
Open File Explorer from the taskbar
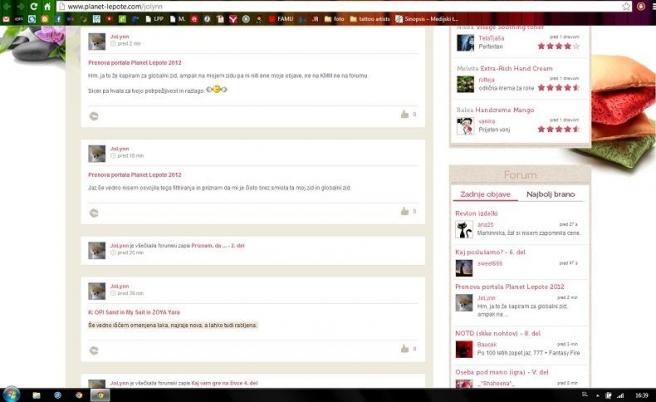click(x=36, y=395)
